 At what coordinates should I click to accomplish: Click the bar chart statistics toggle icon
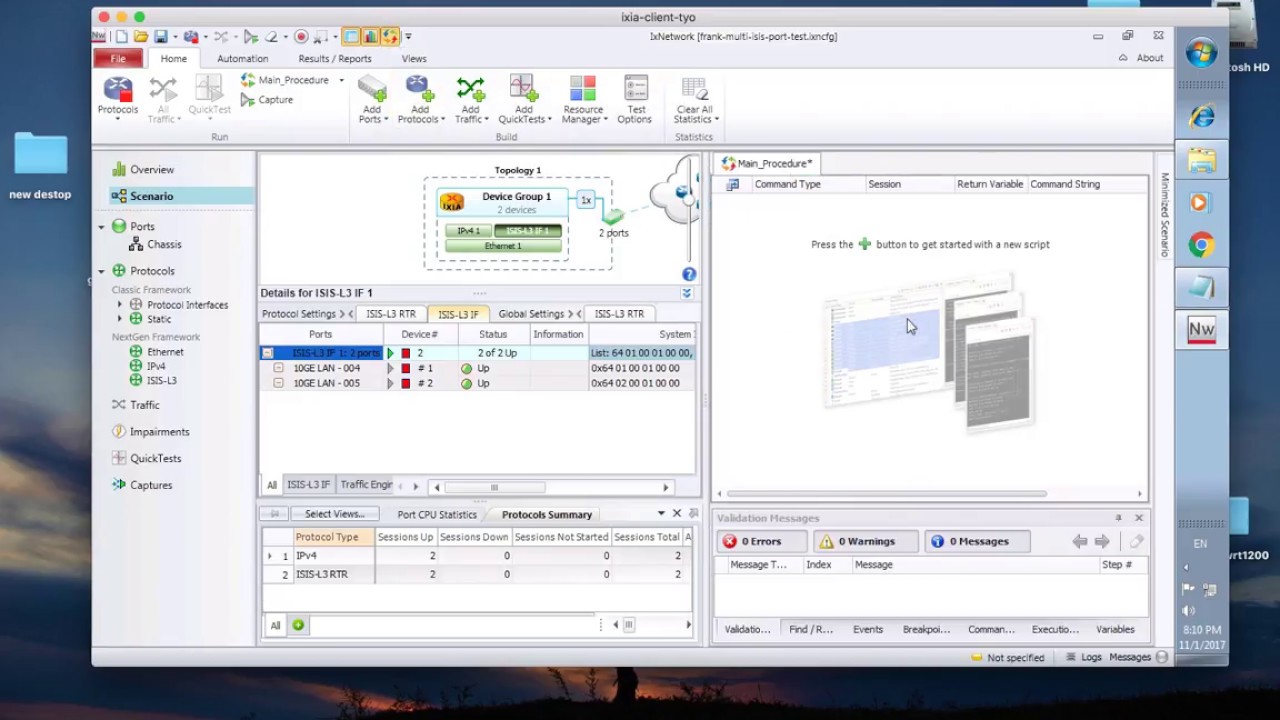[370, 37]
